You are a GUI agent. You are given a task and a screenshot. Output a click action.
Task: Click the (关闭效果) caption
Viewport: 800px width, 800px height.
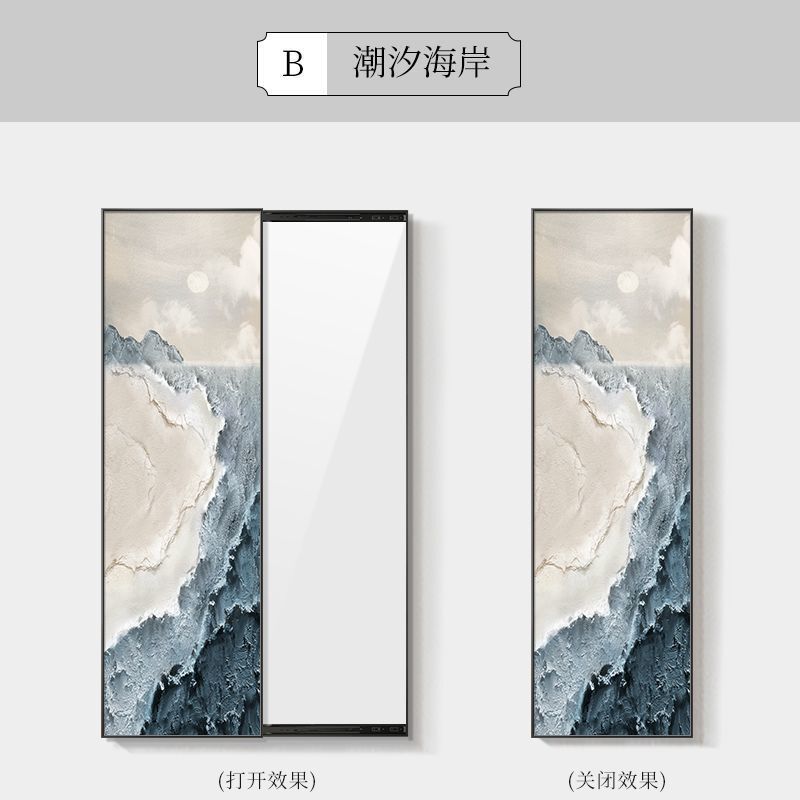pos(617,781)
